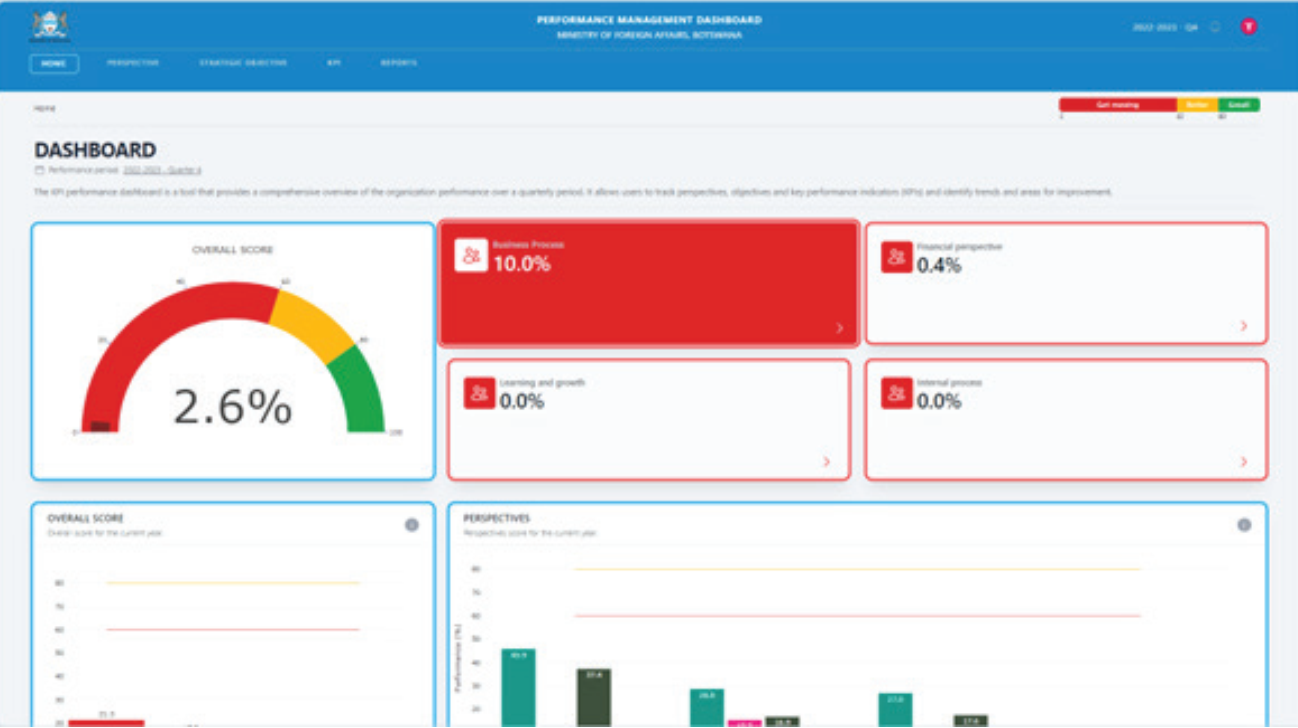
Task: Expand Financial perspective card chevron arrow
Action: pos(1244,326)
